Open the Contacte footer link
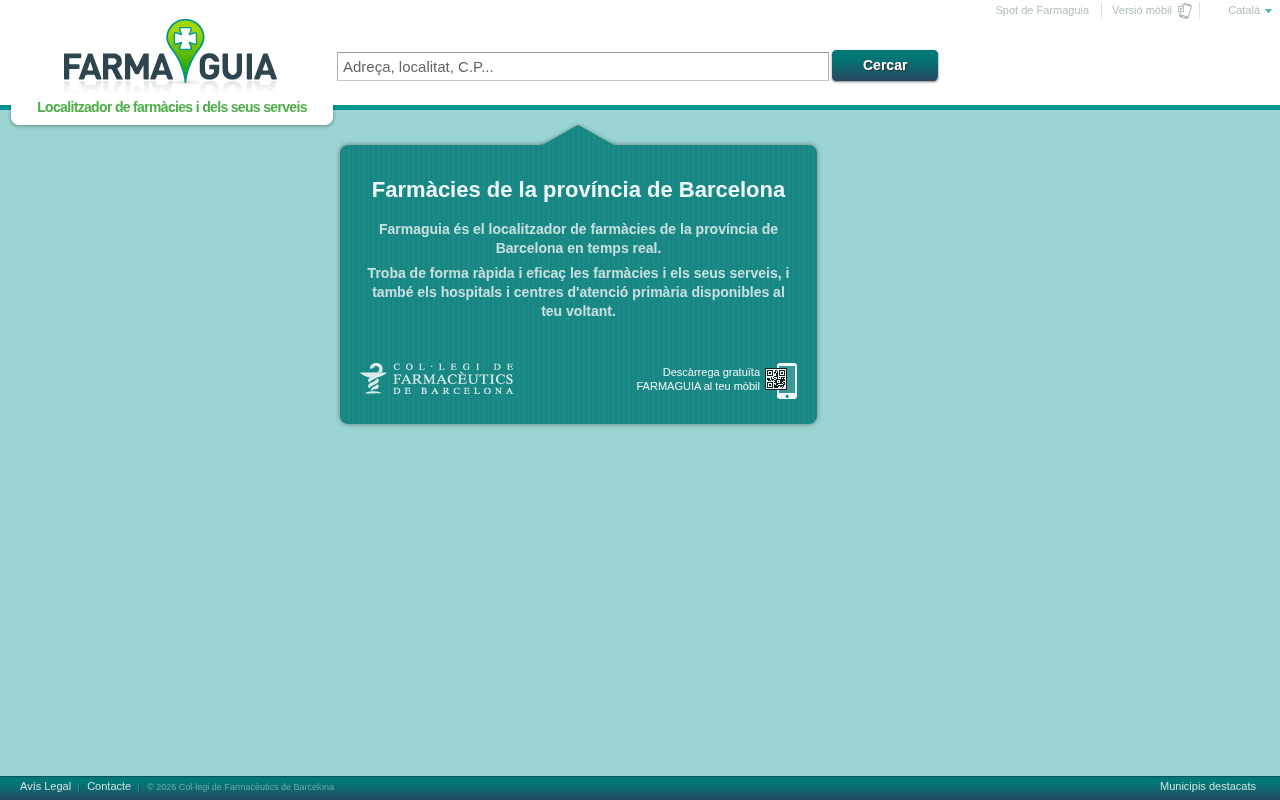 click(109, 786)
